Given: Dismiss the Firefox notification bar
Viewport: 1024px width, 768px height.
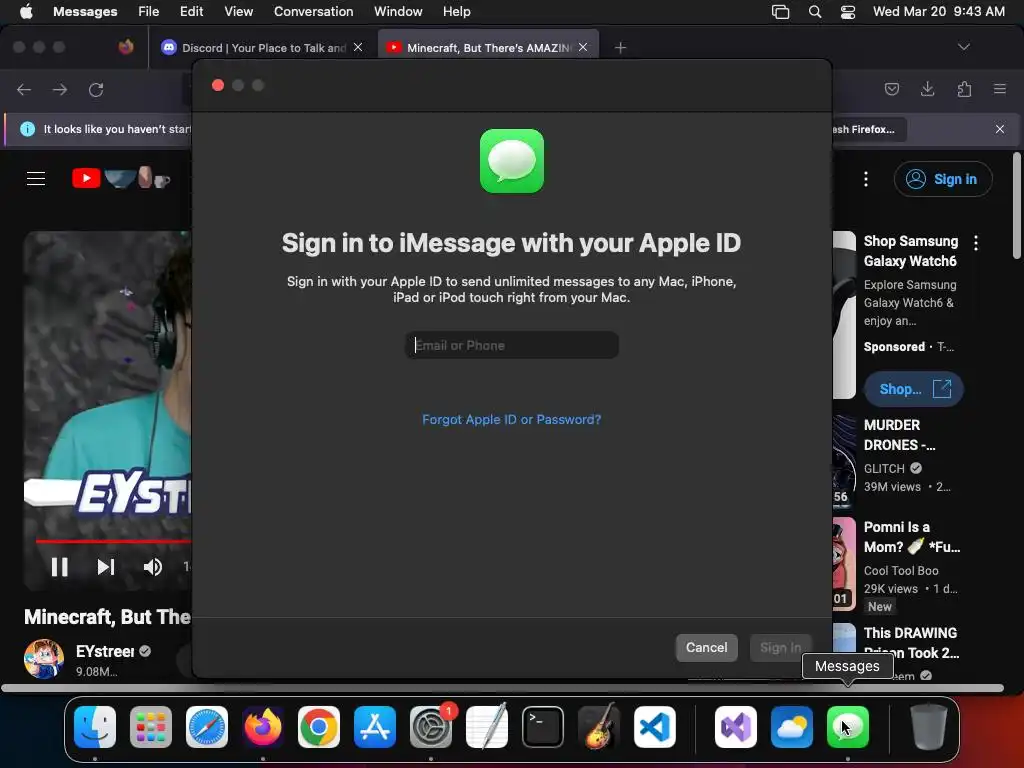Looking at the screenshot, I should [x=1000, y=129].
